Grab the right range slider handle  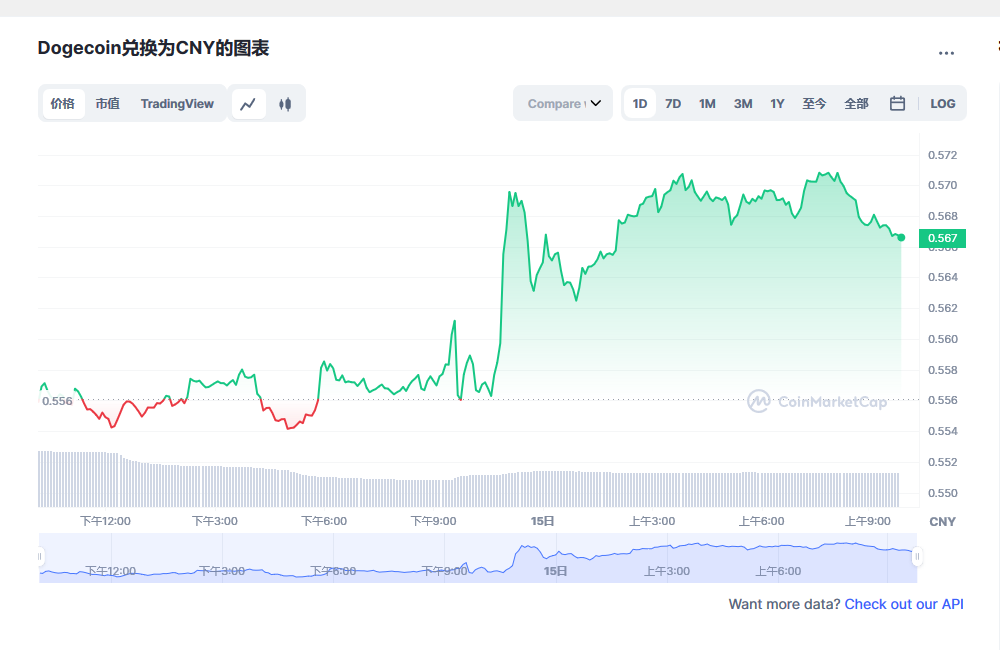(x=917, y=556)
